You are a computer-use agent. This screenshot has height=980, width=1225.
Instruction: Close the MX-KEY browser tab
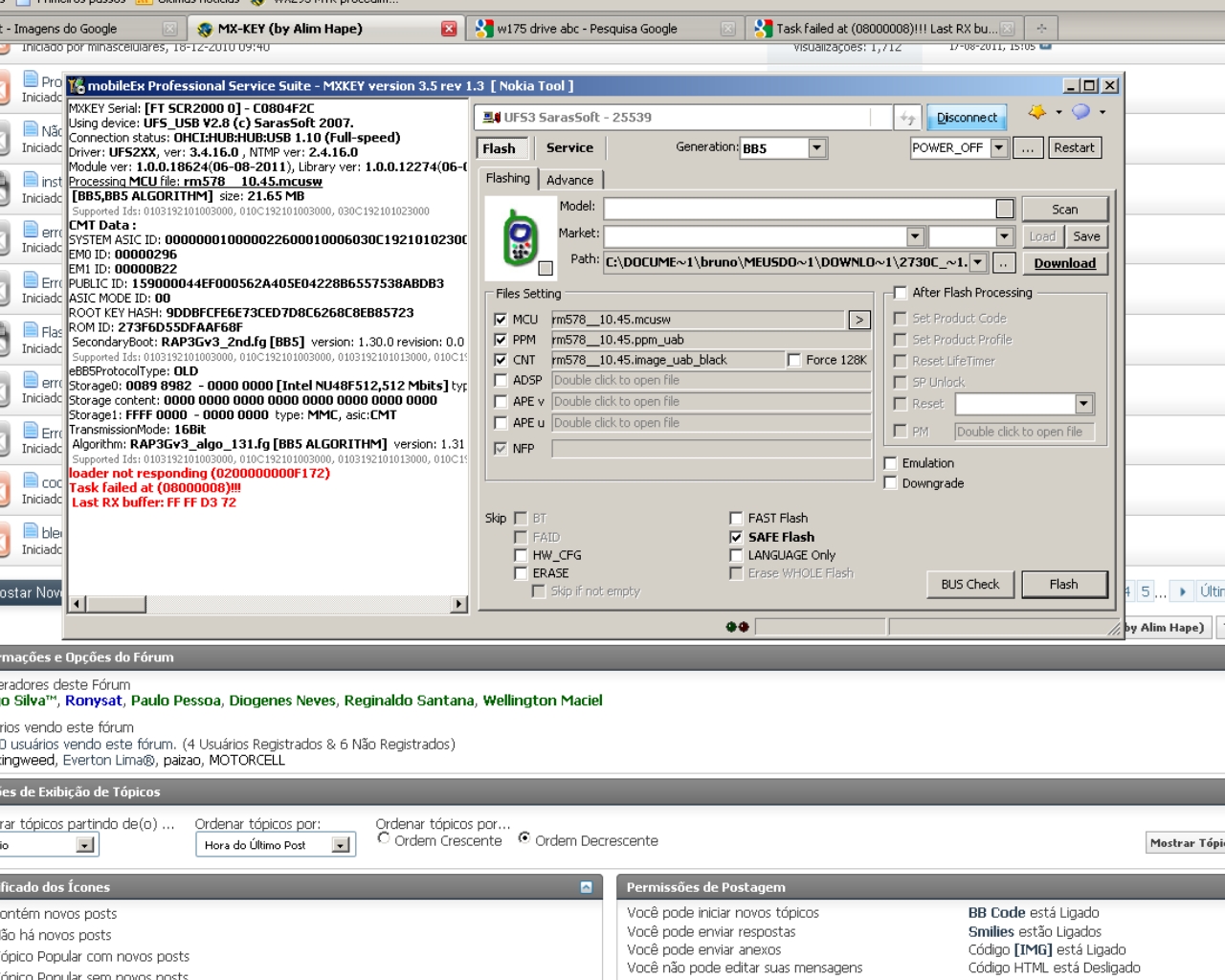click(x=448, y=29)
